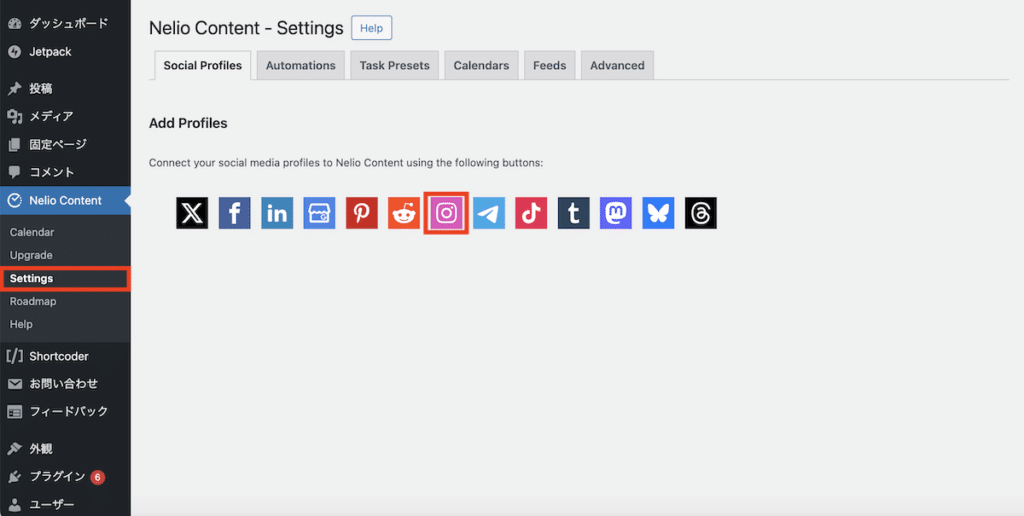This screenshot has width=1024, height=516.
Task: Click the Upgrade link in sidebar
Action: tap(31, 255)
